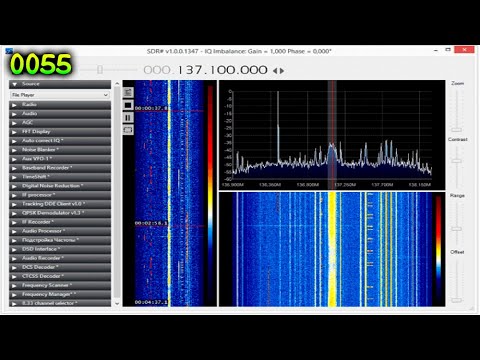This screenshot has height=360, width=480.
Task: Click the Offset slider handle
Action: [x=456, y=300]
